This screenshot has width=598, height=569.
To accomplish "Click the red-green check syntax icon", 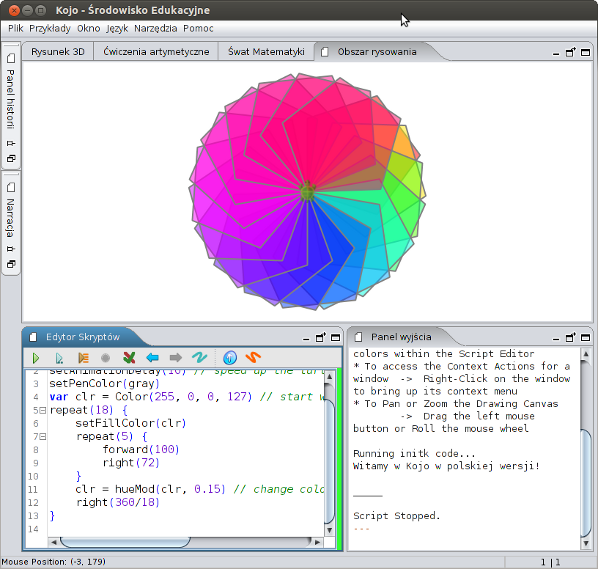I will [129, 358].
